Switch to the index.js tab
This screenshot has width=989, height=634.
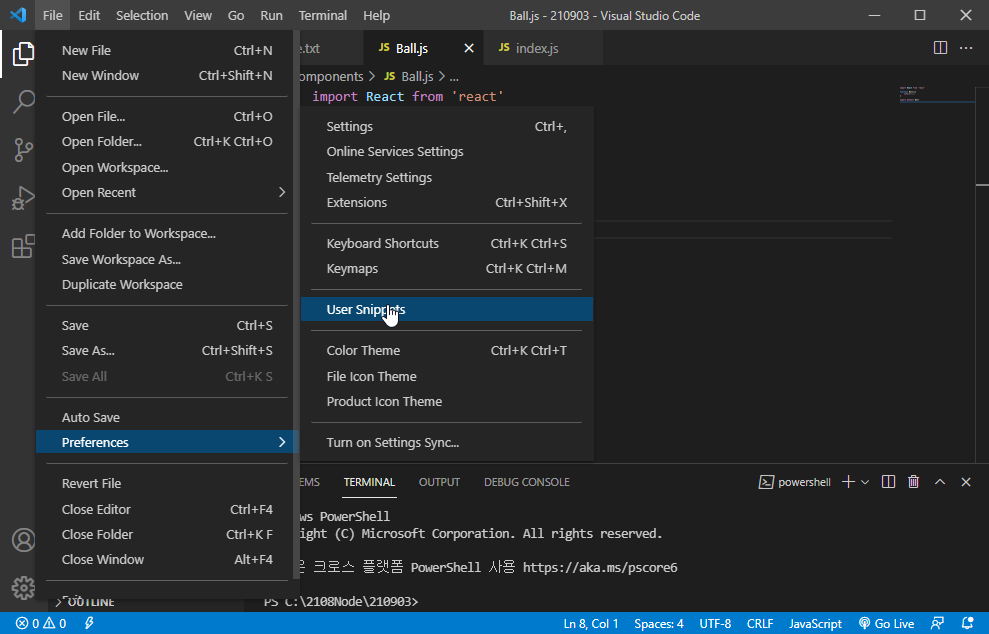(542, 48)
